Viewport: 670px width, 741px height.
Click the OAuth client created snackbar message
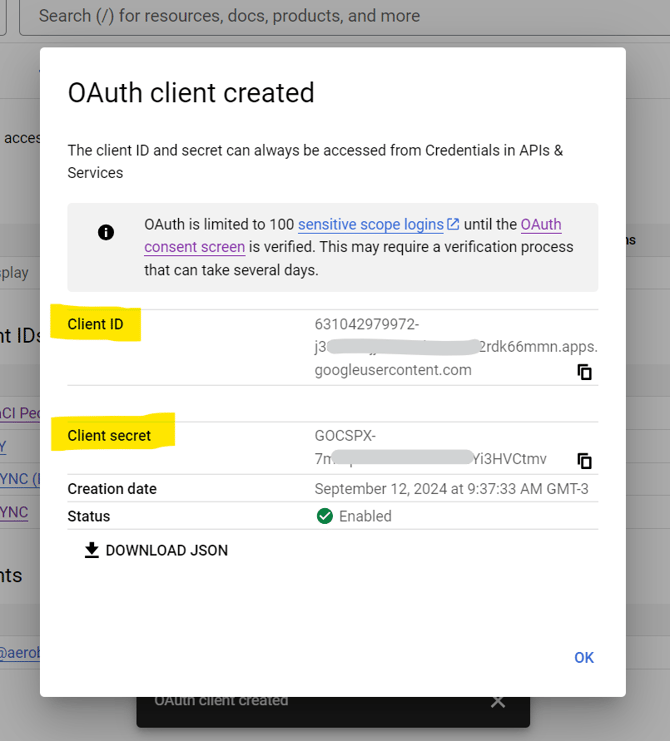[221, 701]
